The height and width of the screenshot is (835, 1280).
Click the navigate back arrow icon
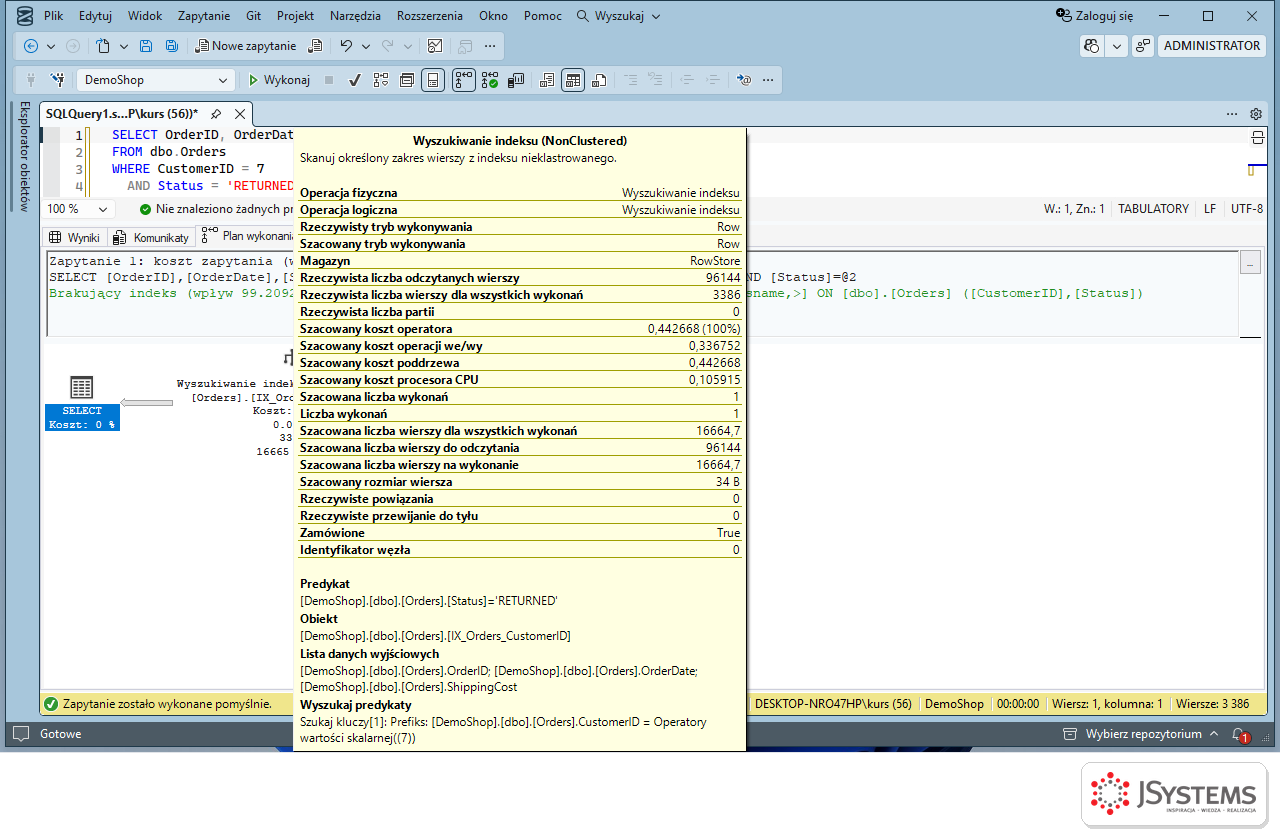[x=31, y=46]
